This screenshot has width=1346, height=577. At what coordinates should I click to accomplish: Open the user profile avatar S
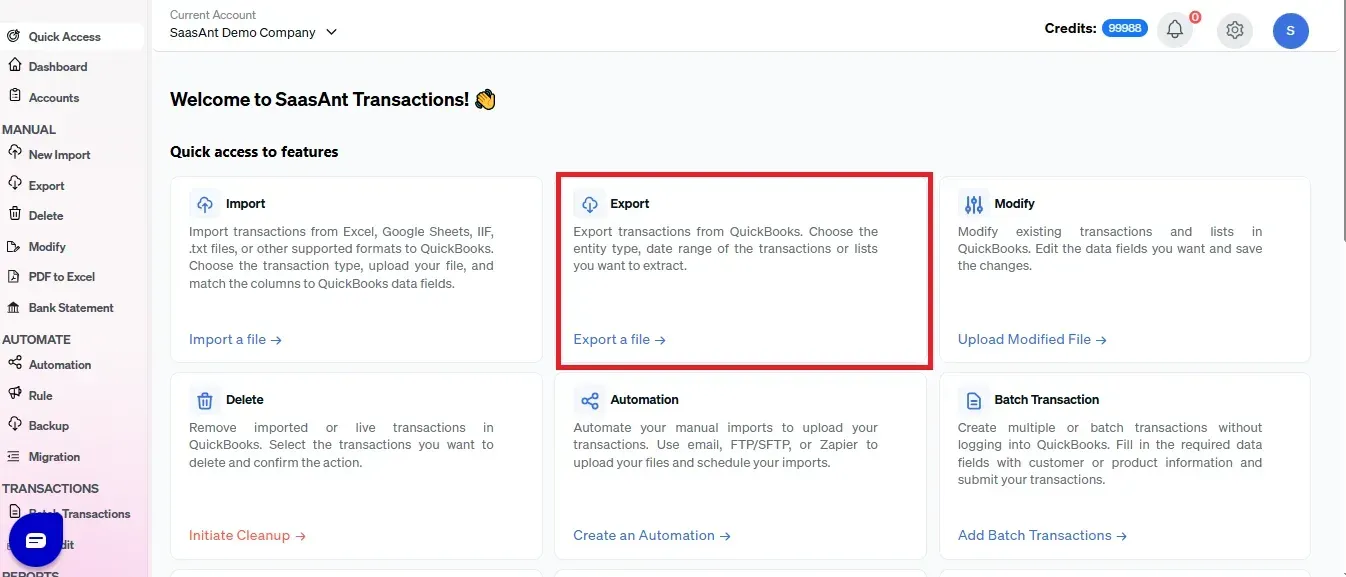[x=1291, y=30]
